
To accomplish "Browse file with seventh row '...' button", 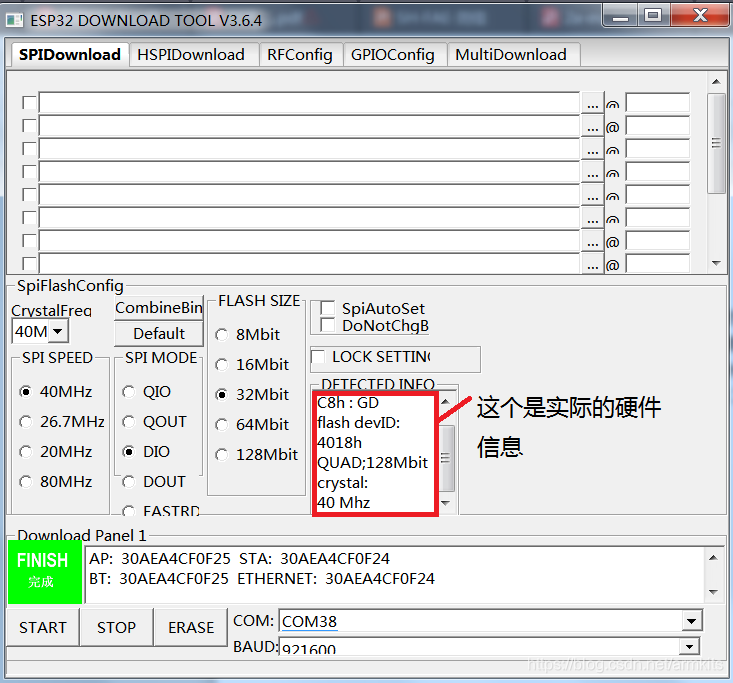I will pyautogui.click(x=592, y=242).
